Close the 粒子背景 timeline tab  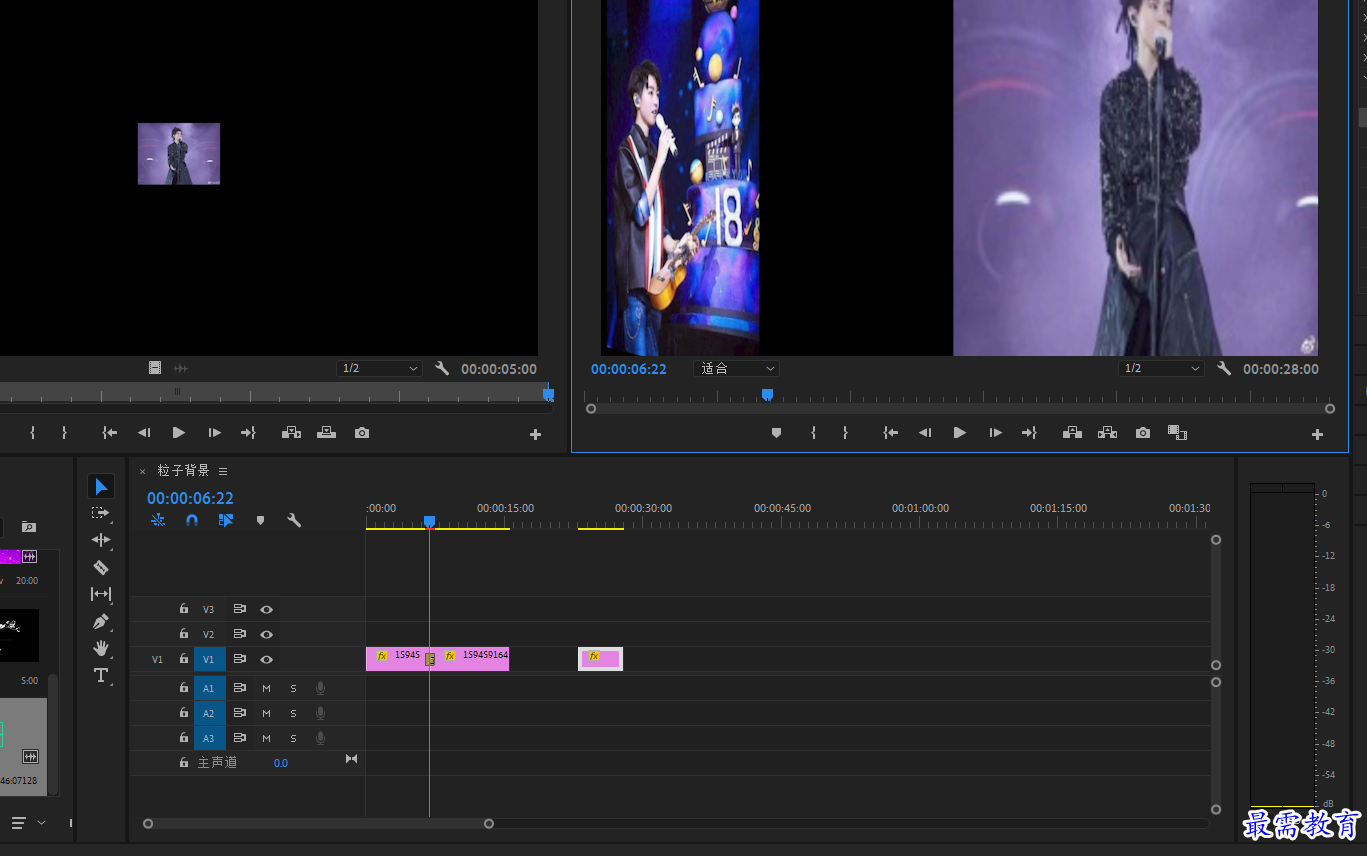pyautogui.click(x=142, y=471)
